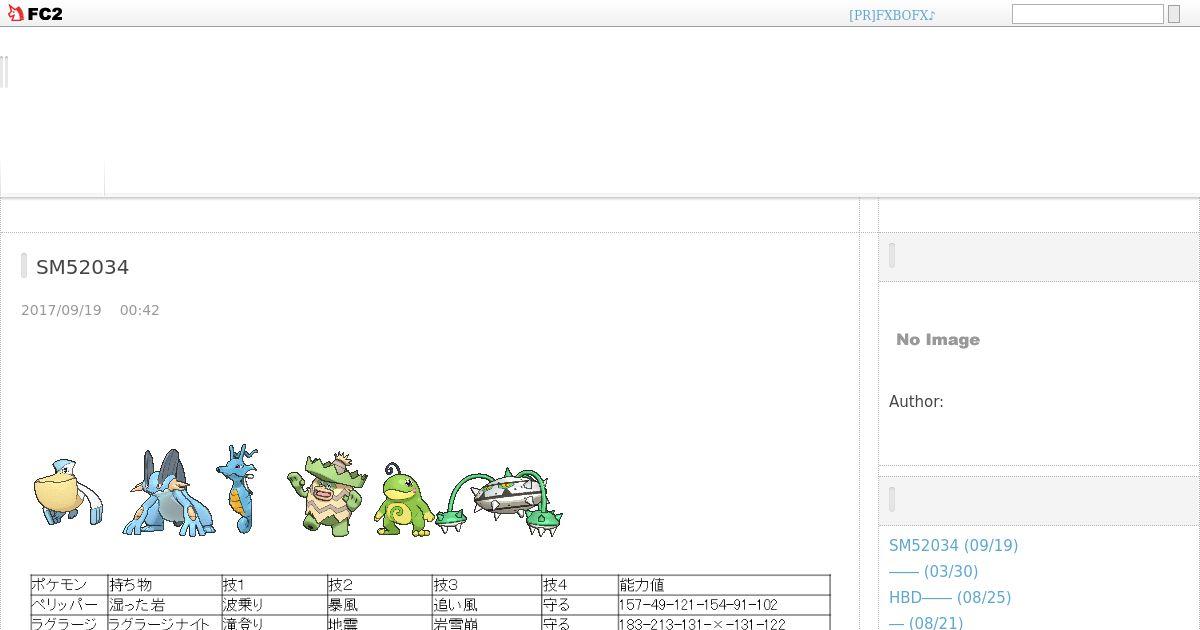Image resolution: width=1200 pixels, height=630 pixels.
Task: Click the Author: label in sidebar
Action: tap(916, 402)
